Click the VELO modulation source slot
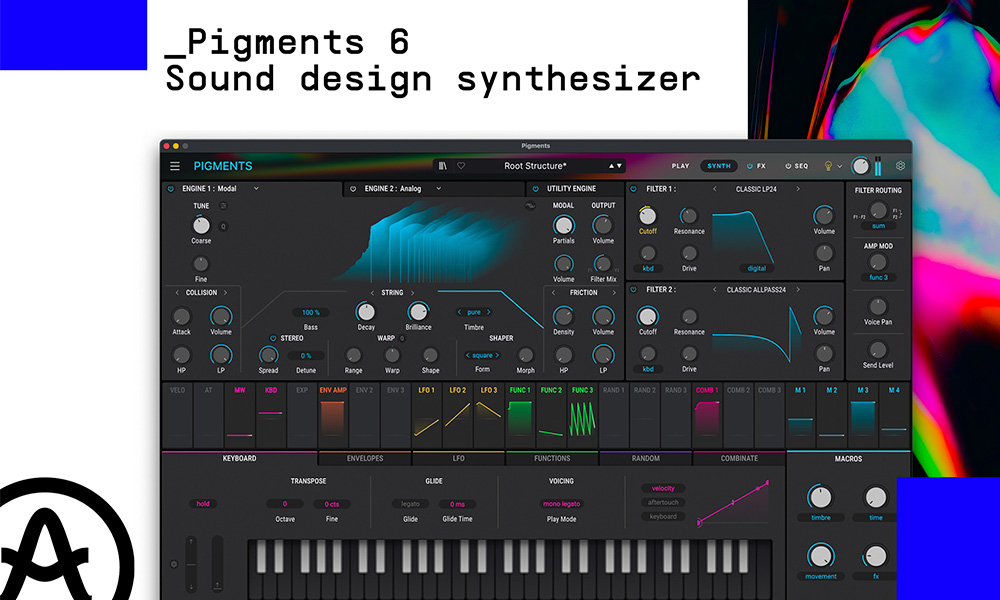Screen dimensions: 1000x600 pyautogui.click(x=177, y=416)
